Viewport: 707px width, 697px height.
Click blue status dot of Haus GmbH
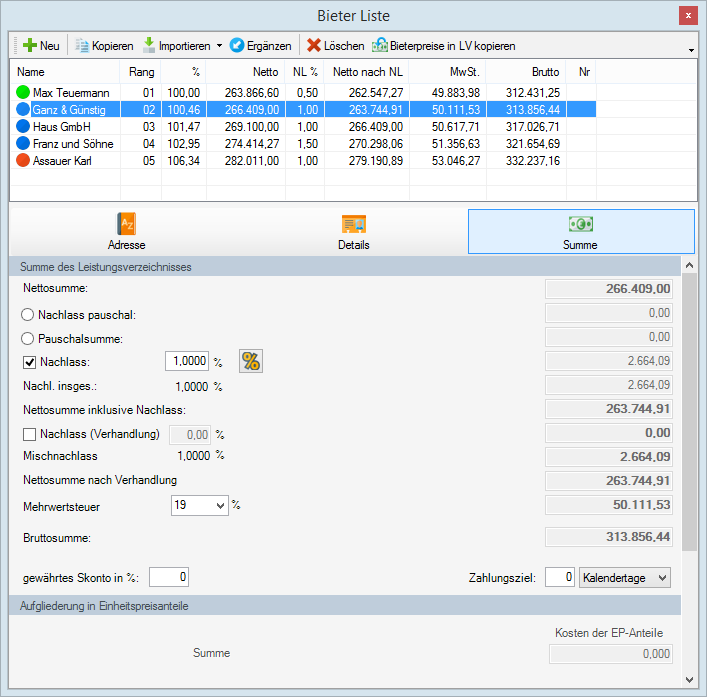pyautogui.click(x=23, y=126)
